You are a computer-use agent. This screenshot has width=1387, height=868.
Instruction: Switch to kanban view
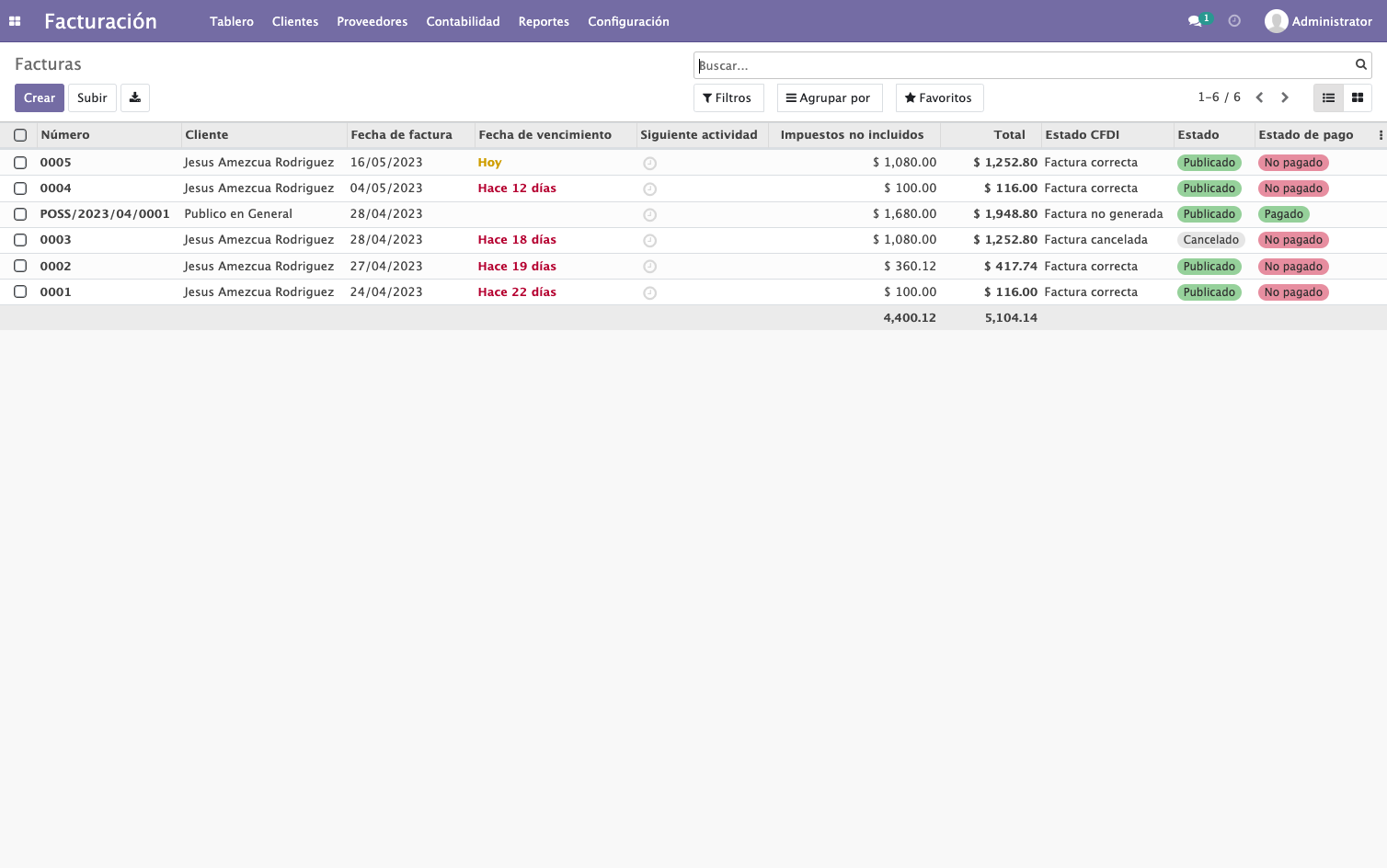click(1358, 97)
